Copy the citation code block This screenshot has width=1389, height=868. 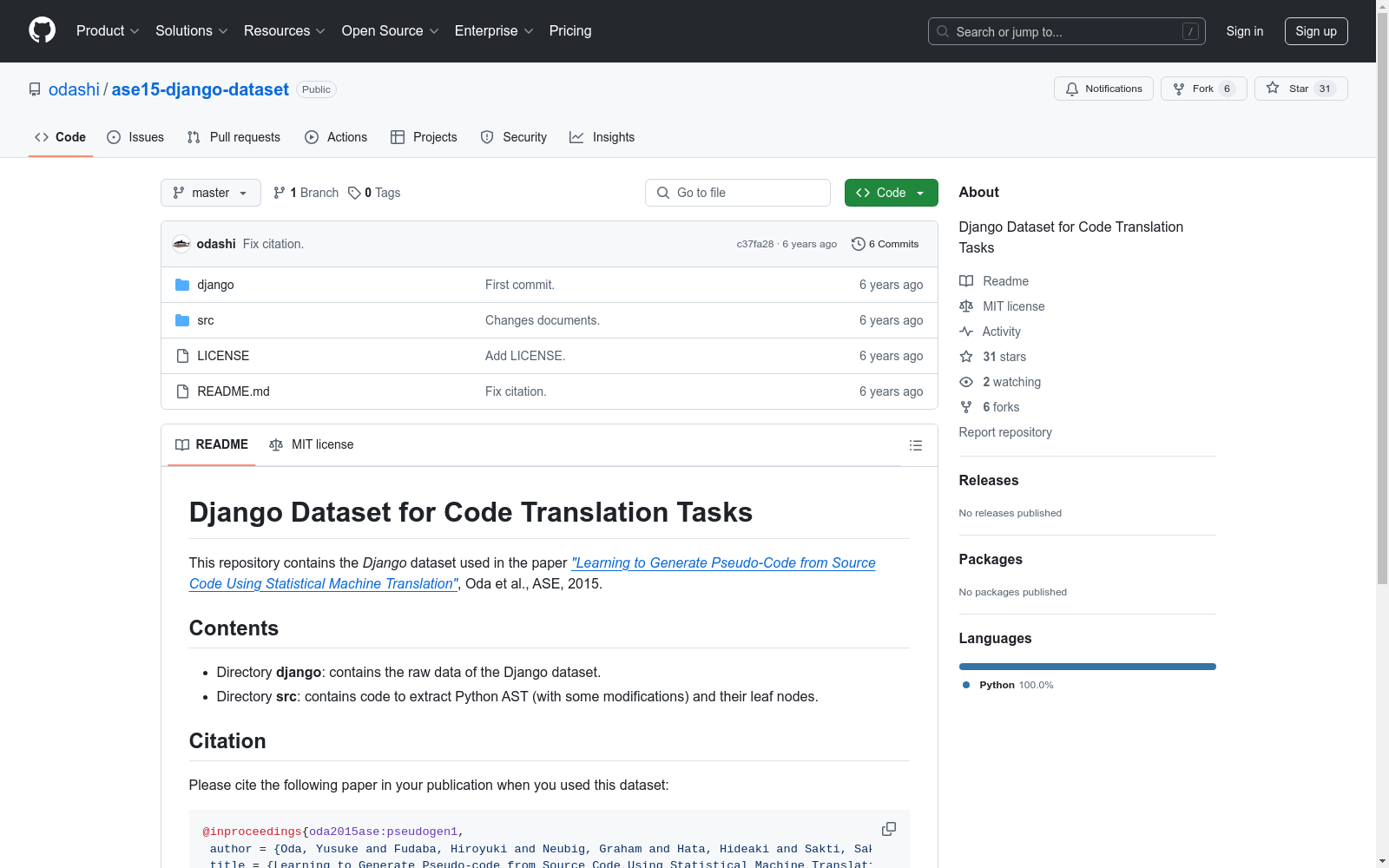tap(889, 829)
